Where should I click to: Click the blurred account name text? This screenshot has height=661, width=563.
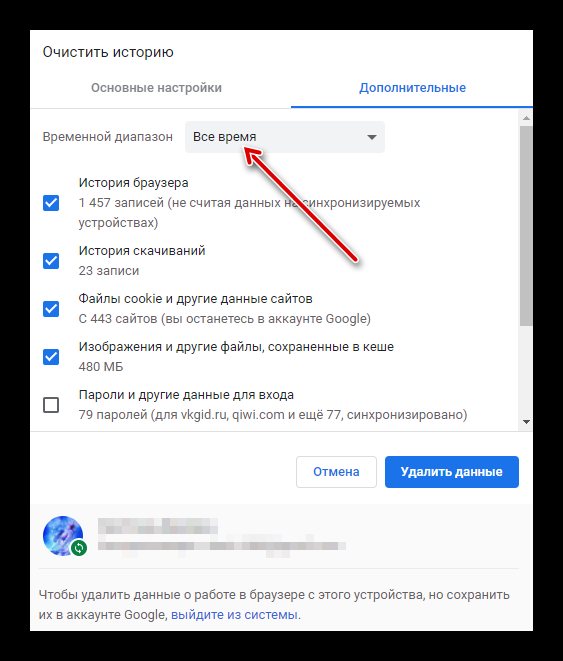coord(158,526)
